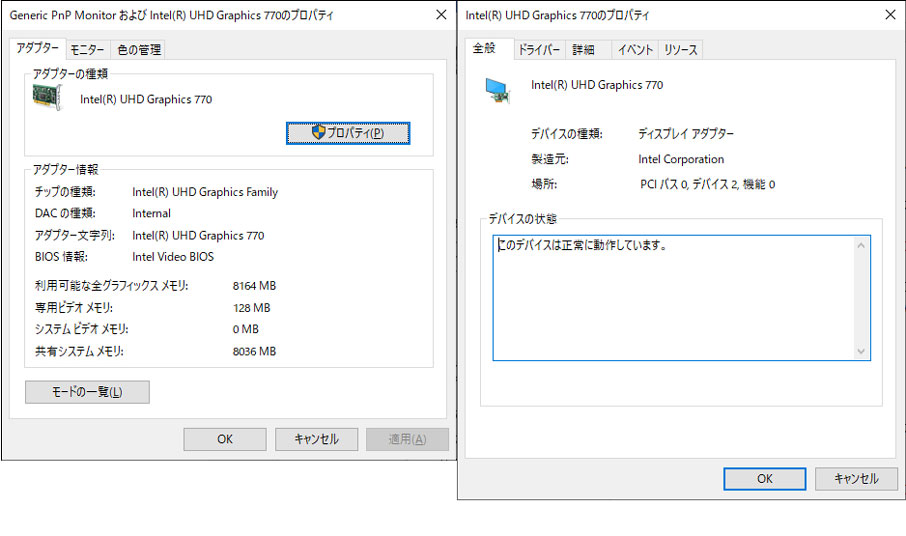Click the display adapter device icon in right dialog
The width and height of the screenshot is (906, 536).
pos(497,91)
